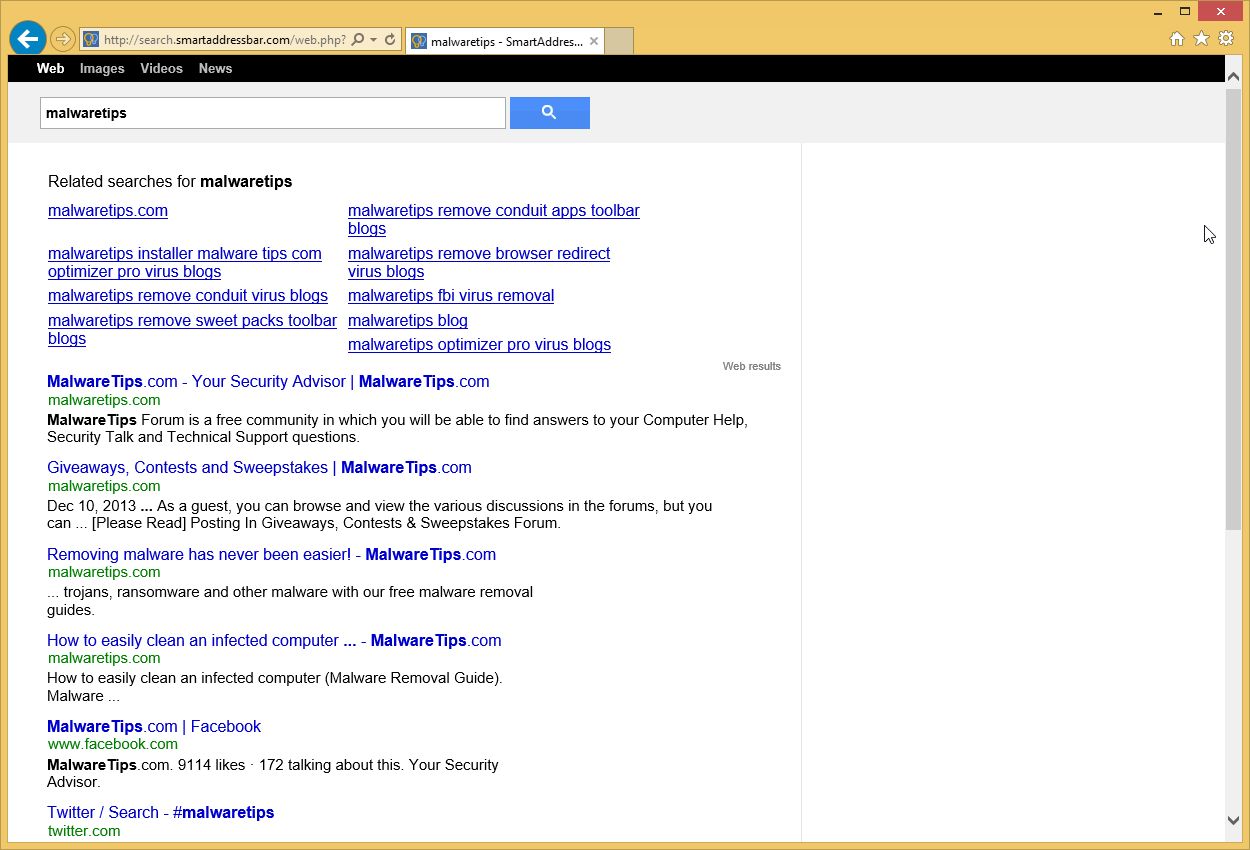The height and width of the screenshot is (850, 1250).
Task: Click the back navigation arrow
Action: pyautogui.click(x=27, y=38)
